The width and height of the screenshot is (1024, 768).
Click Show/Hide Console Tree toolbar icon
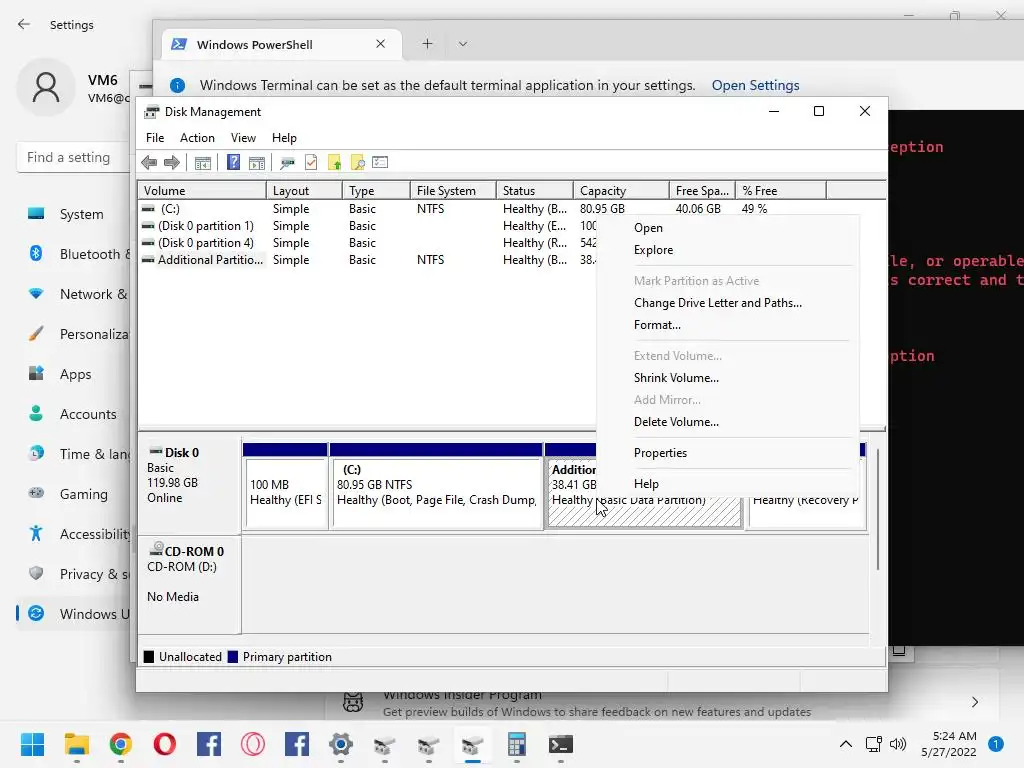pos(202,163)
